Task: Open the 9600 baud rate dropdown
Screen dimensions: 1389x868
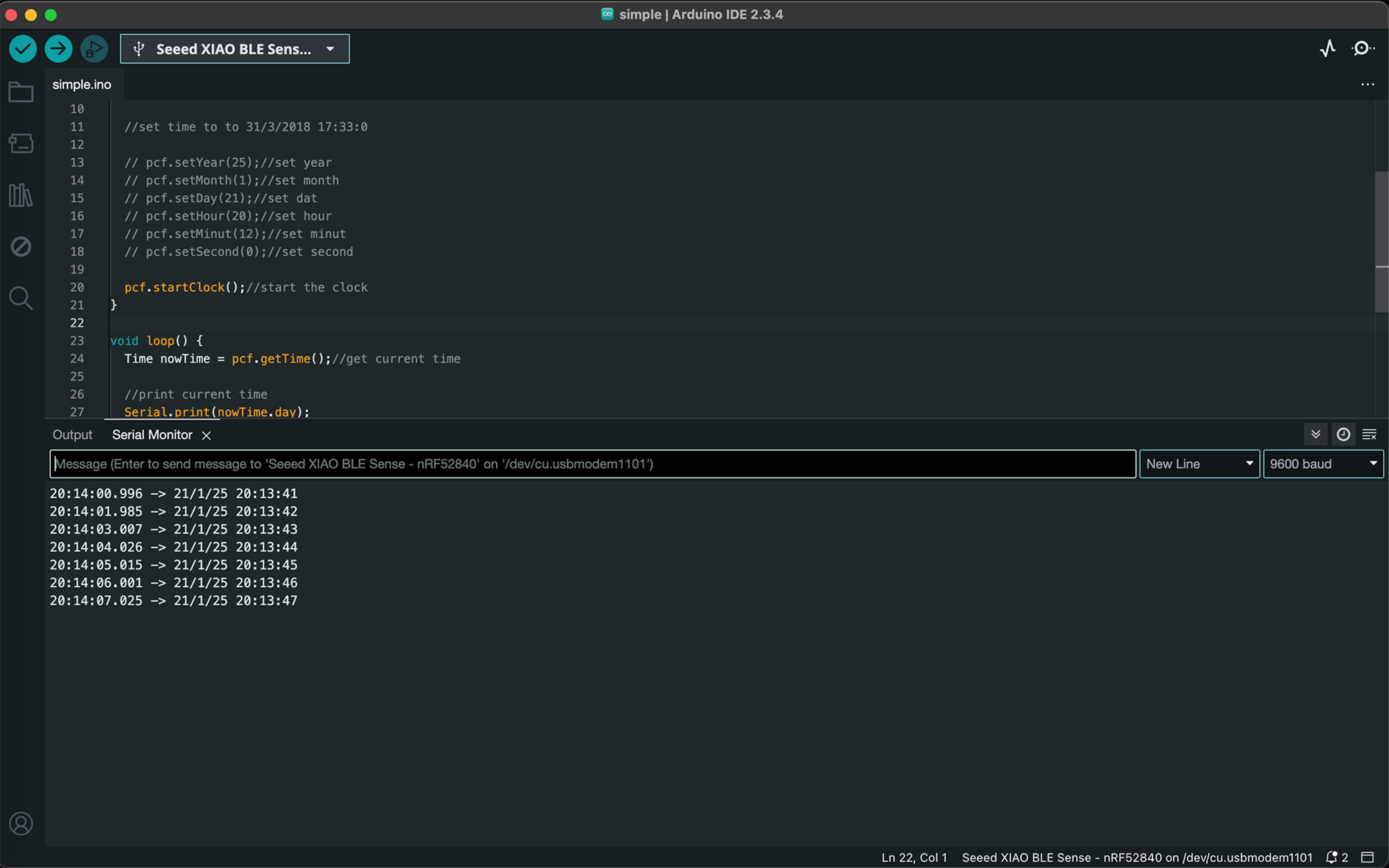Action: (x=1322, y=464)
